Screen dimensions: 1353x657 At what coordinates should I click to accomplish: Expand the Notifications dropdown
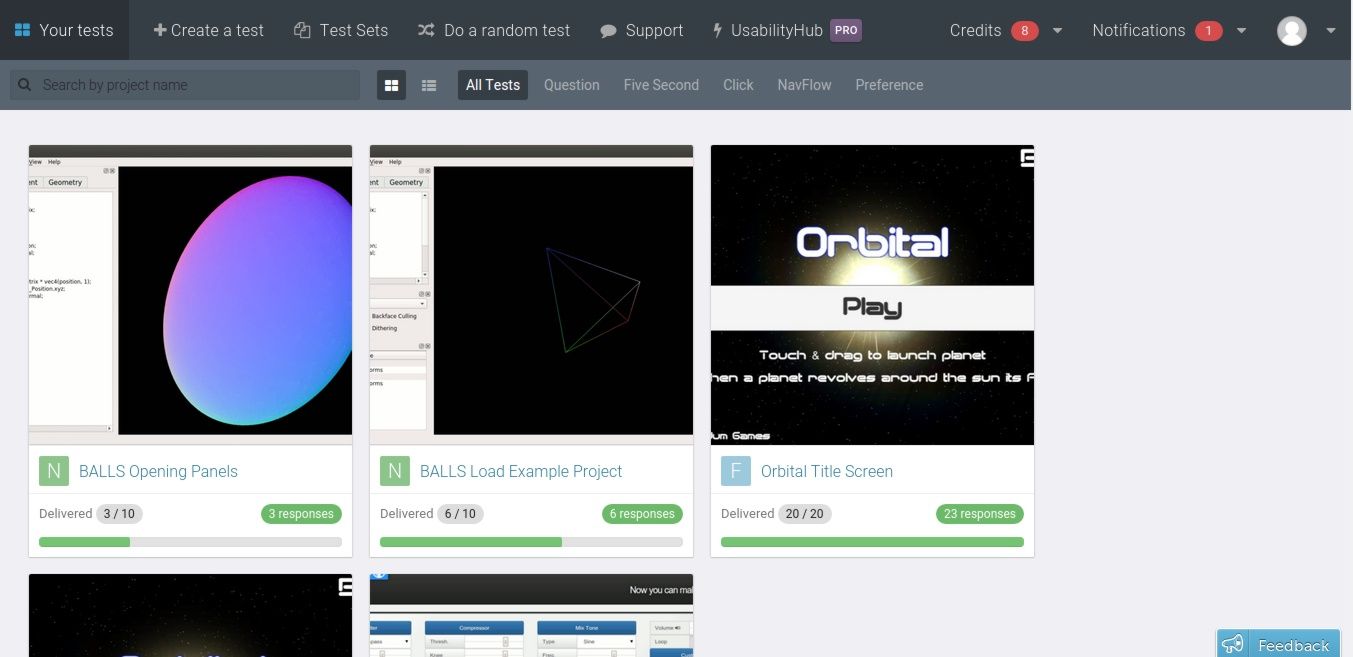pos(1241,30)
